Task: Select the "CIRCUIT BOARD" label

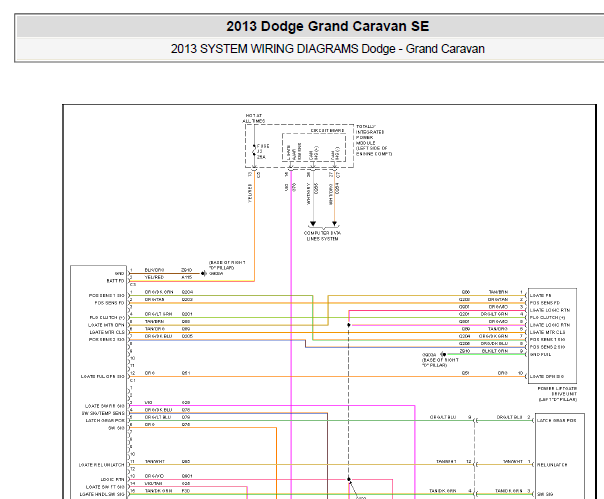Action: (327, 131)
